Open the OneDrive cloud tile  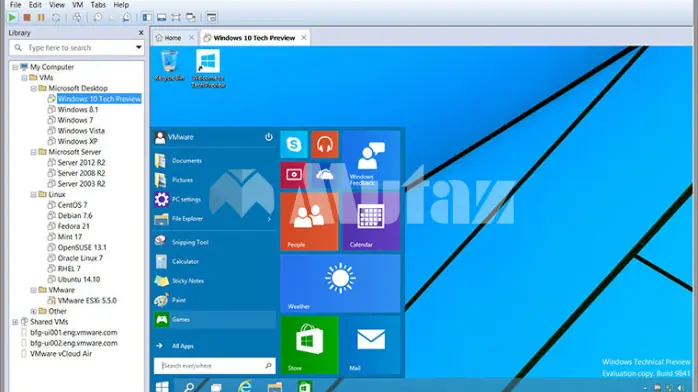pos(325,175)
